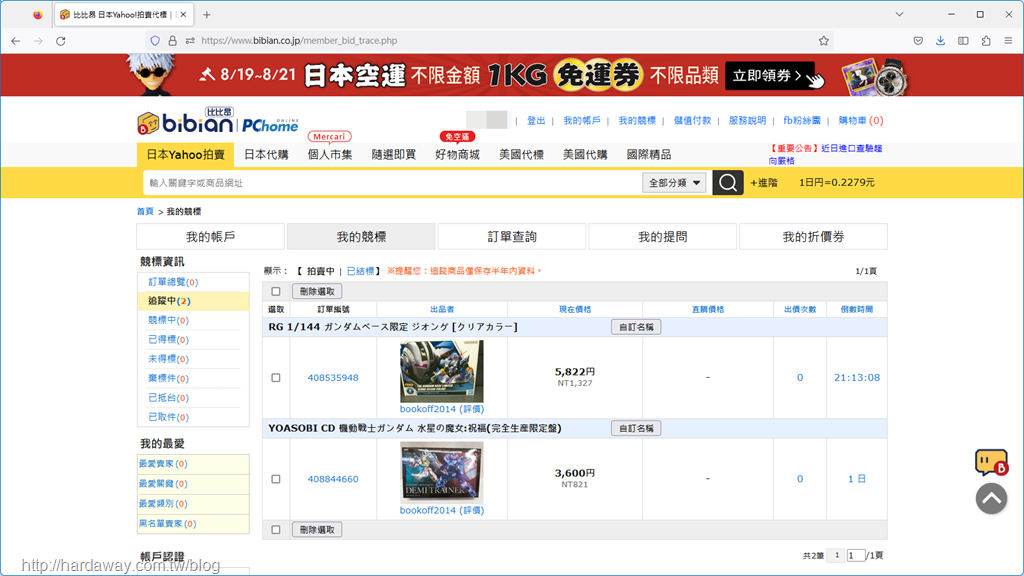Select the 日本代購 nav tab
This screenshot has height=576, width=1024.
[x=266, y=155]
